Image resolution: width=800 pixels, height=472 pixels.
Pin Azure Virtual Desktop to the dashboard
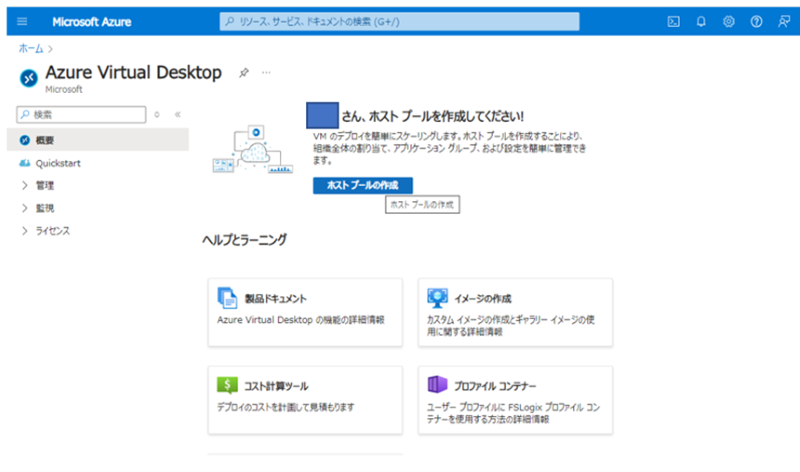coord(244,72)
